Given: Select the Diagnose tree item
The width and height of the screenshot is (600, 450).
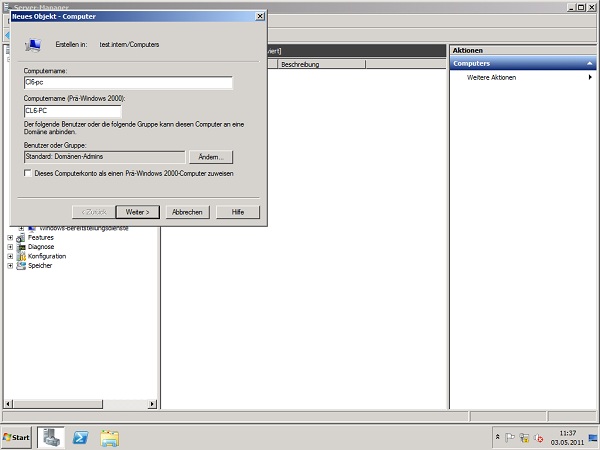Looking at the screenshot, I should click(x=41, y=247).
